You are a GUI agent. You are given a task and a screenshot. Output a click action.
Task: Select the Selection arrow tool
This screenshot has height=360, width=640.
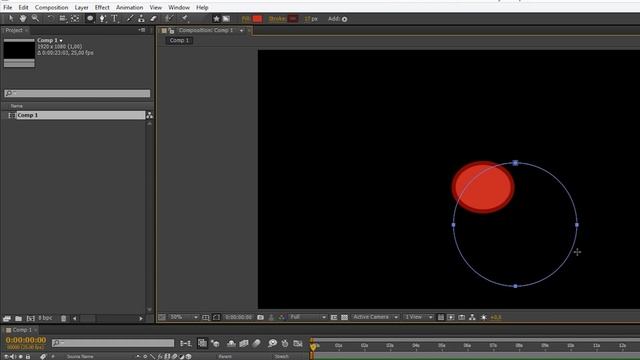(x=11, y=19)
